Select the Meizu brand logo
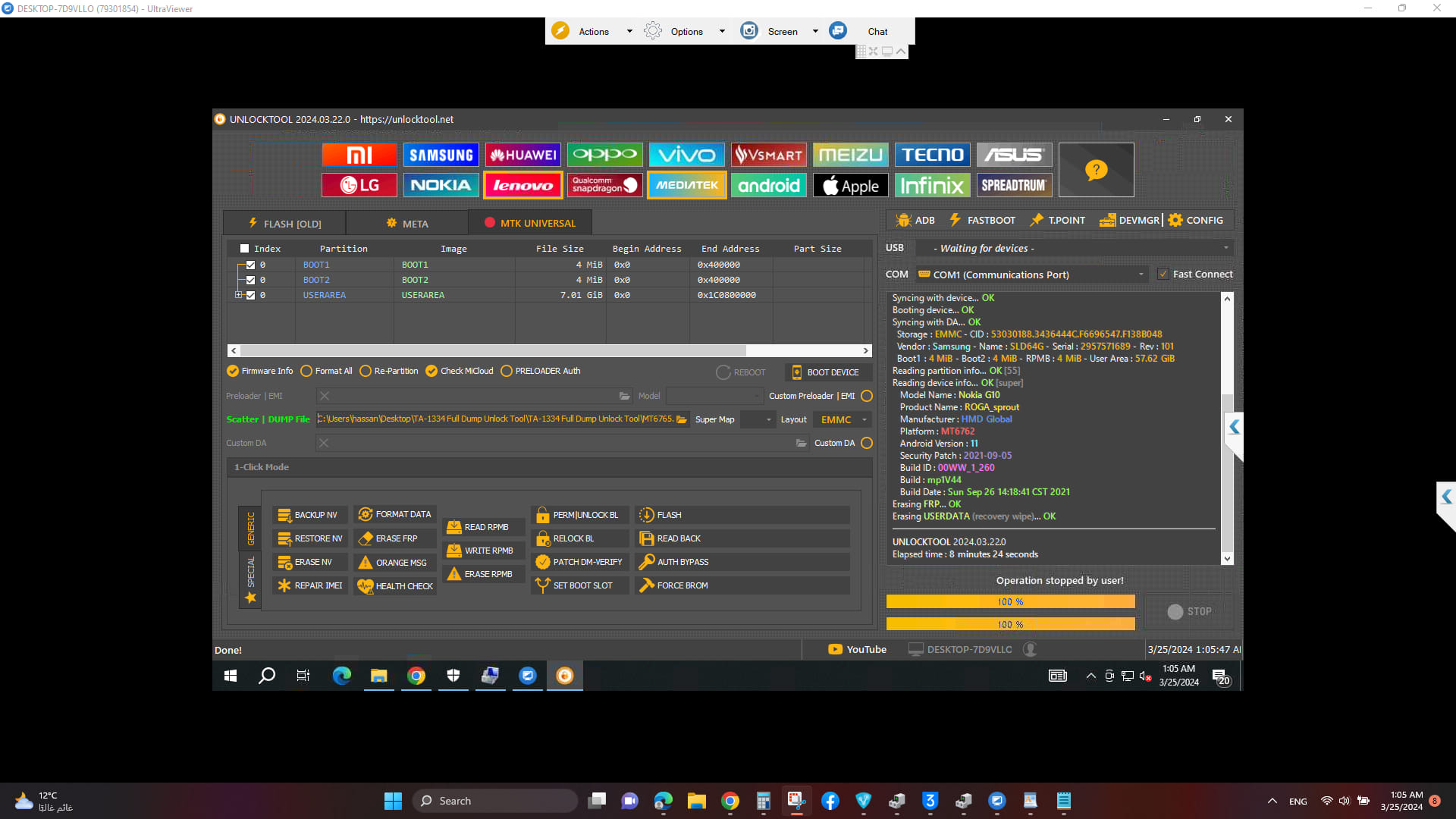Image resolution: width=1456 pixels, height=819 pixels. [851, 155]
